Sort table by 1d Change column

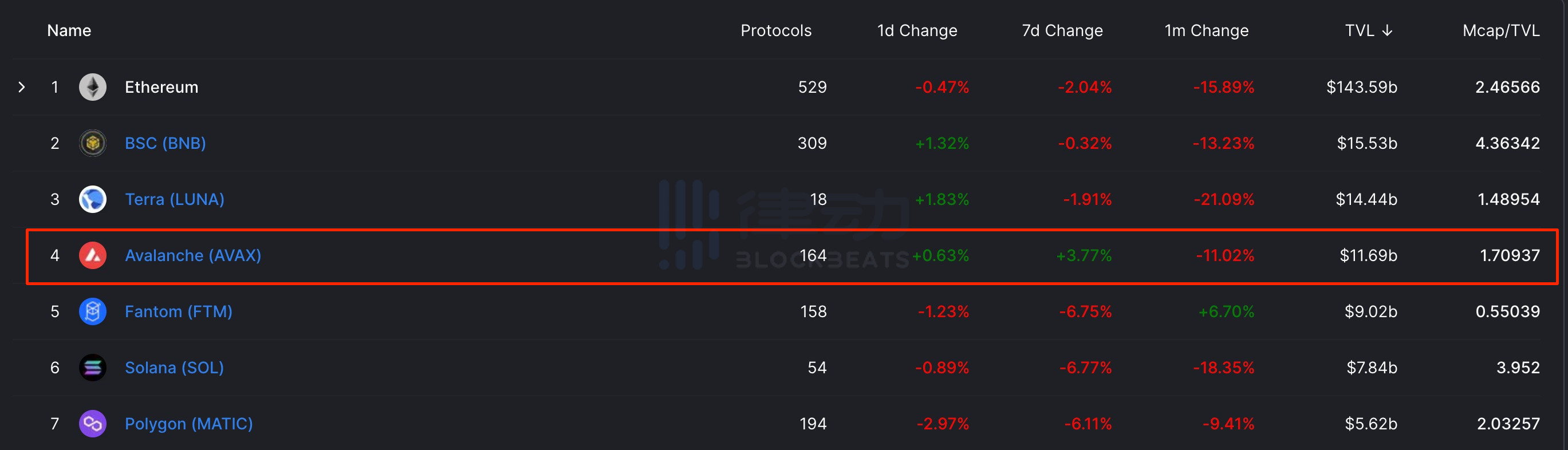(917, 30)
